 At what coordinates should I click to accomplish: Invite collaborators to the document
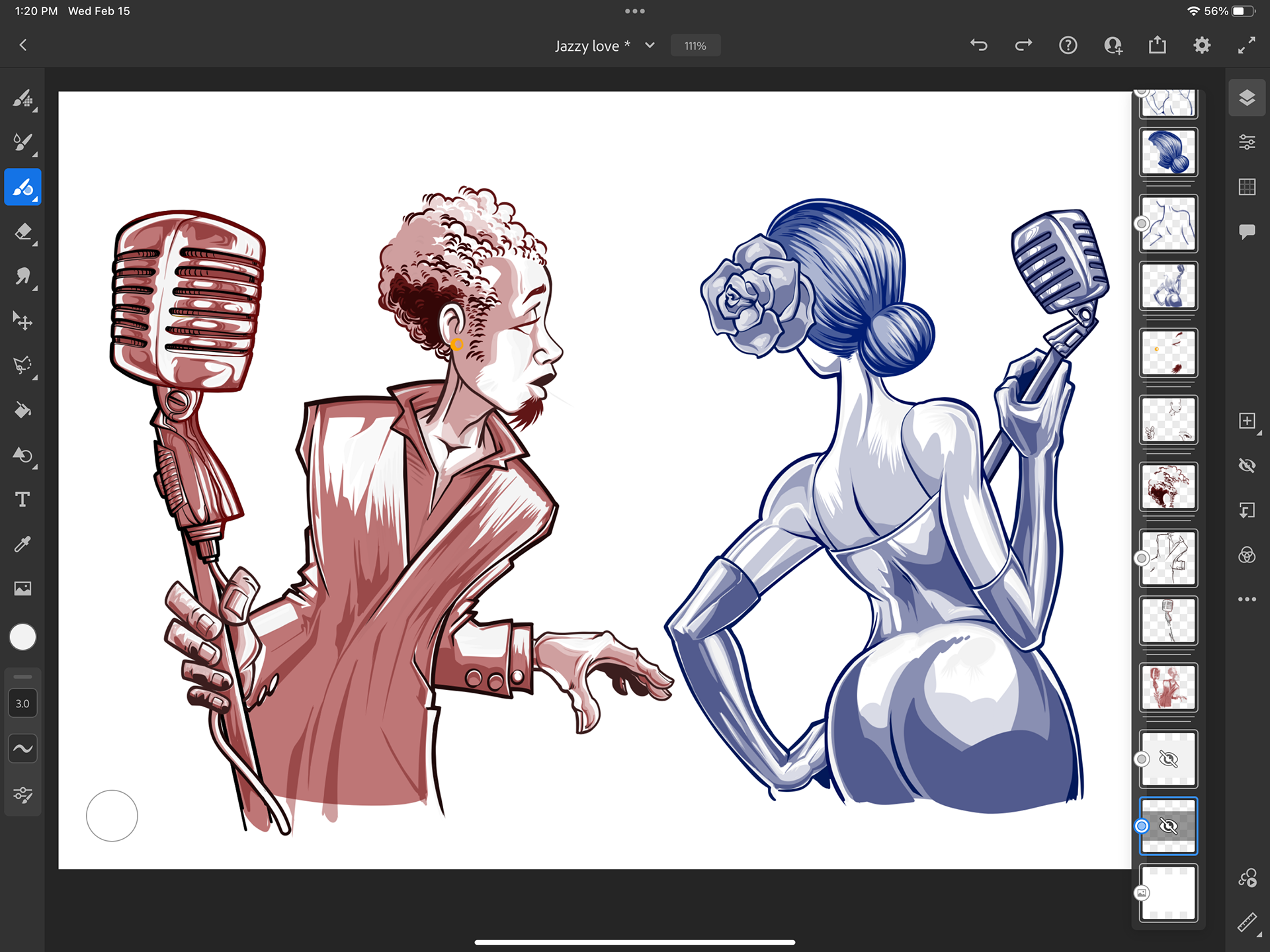click(1113, 46)
